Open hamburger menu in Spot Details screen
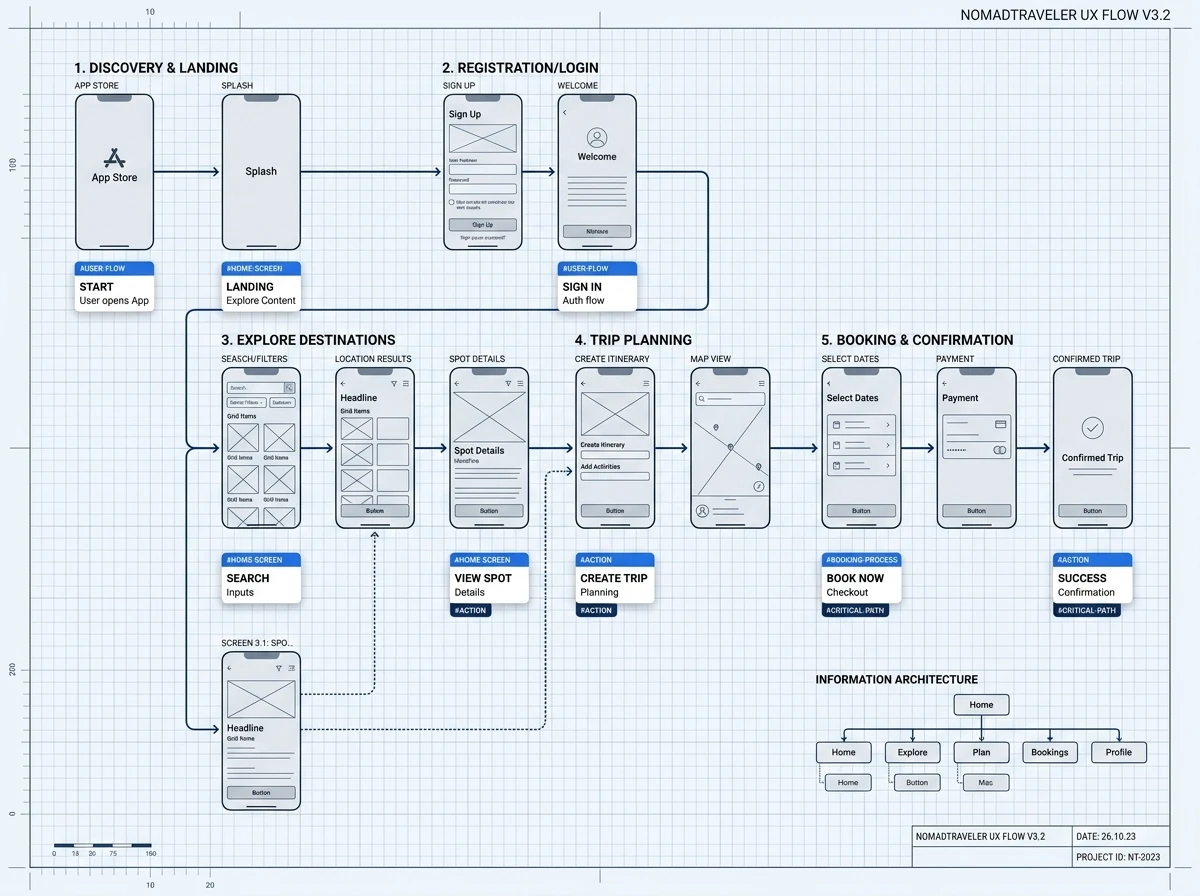 (519, 383)
